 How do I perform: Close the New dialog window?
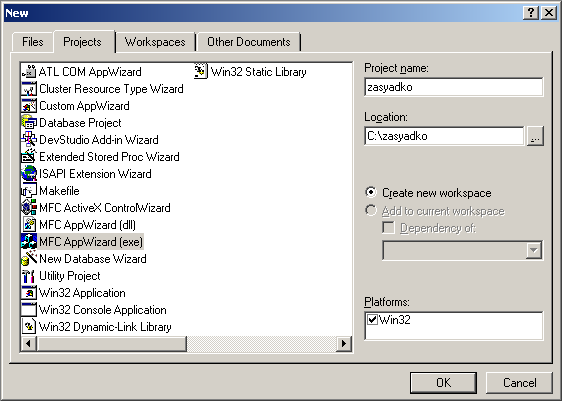[x=548, y=13]
